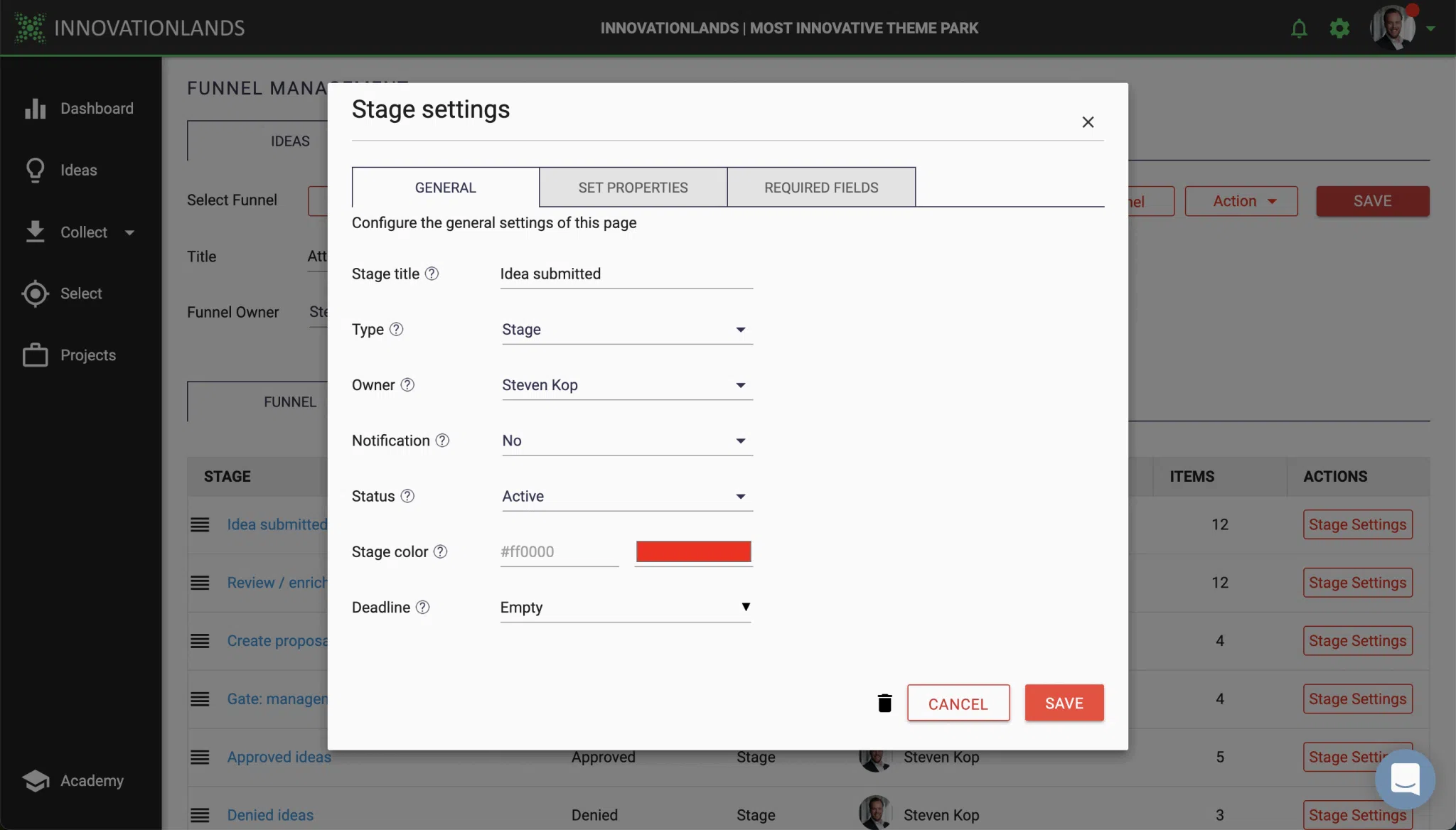
Task: Open the green settings gear
Action: pos(1339,28)
